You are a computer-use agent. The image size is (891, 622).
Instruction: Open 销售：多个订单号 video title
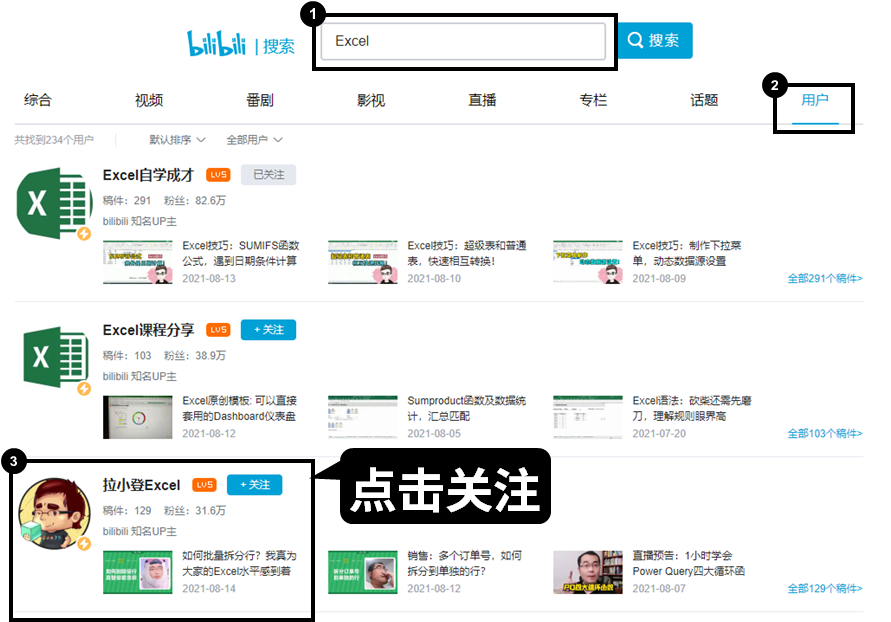pyautogui.click(x=464, y=563)
